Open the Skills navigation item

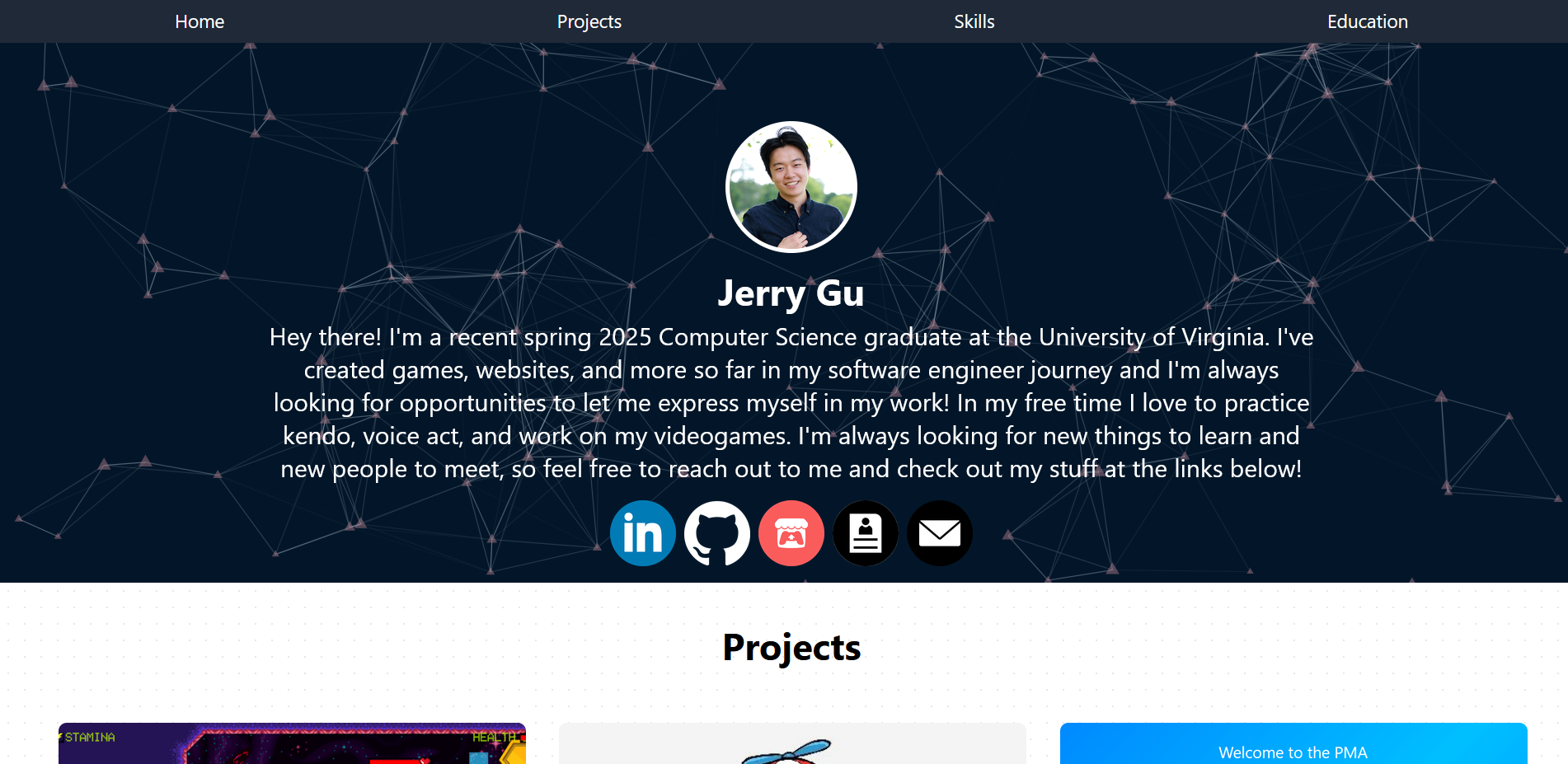974,21
